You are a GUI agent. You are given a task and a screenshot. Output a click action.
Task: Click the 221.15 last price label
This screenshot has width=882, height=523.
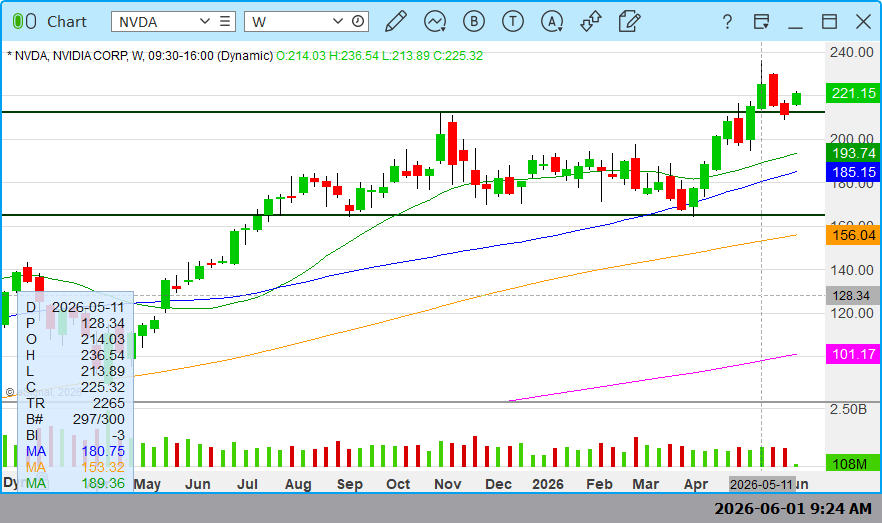(x=853, y=93)
